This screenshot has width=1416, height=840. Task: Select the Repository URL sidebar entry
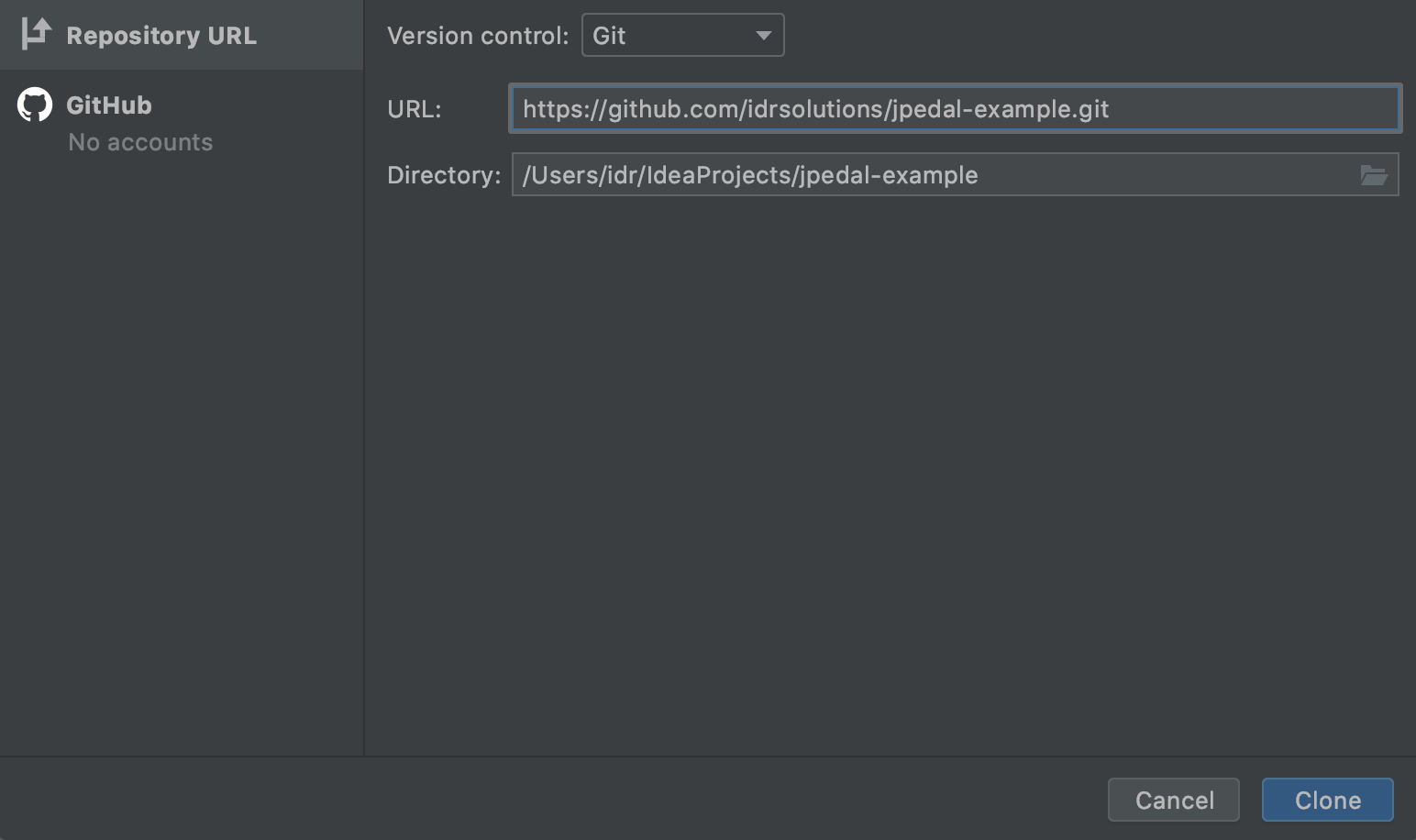161,35
